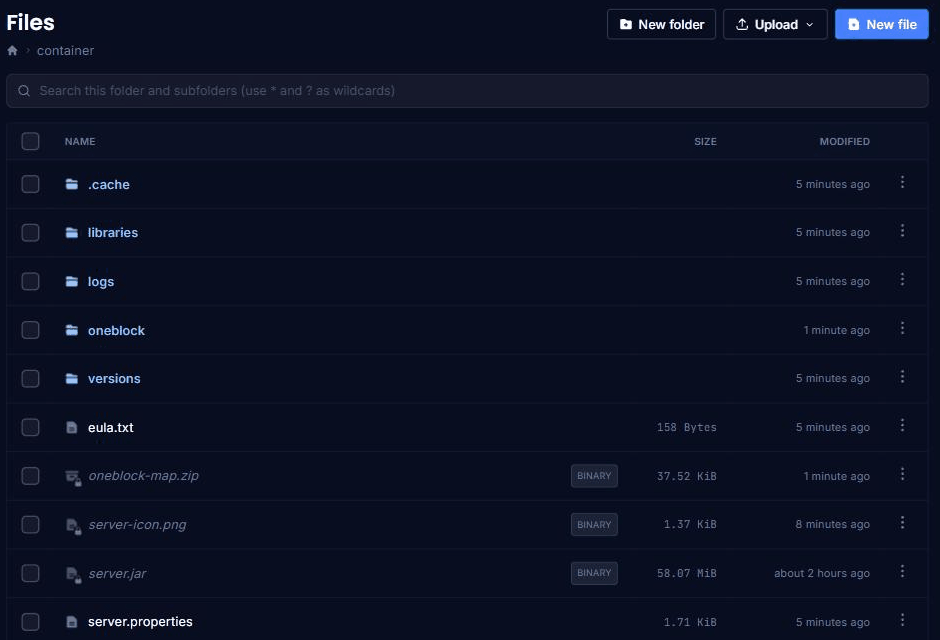This screenshot has width=940, height=640.
Task: Select the oneblock-map.zip checkbox
Action: coord(31,476)
